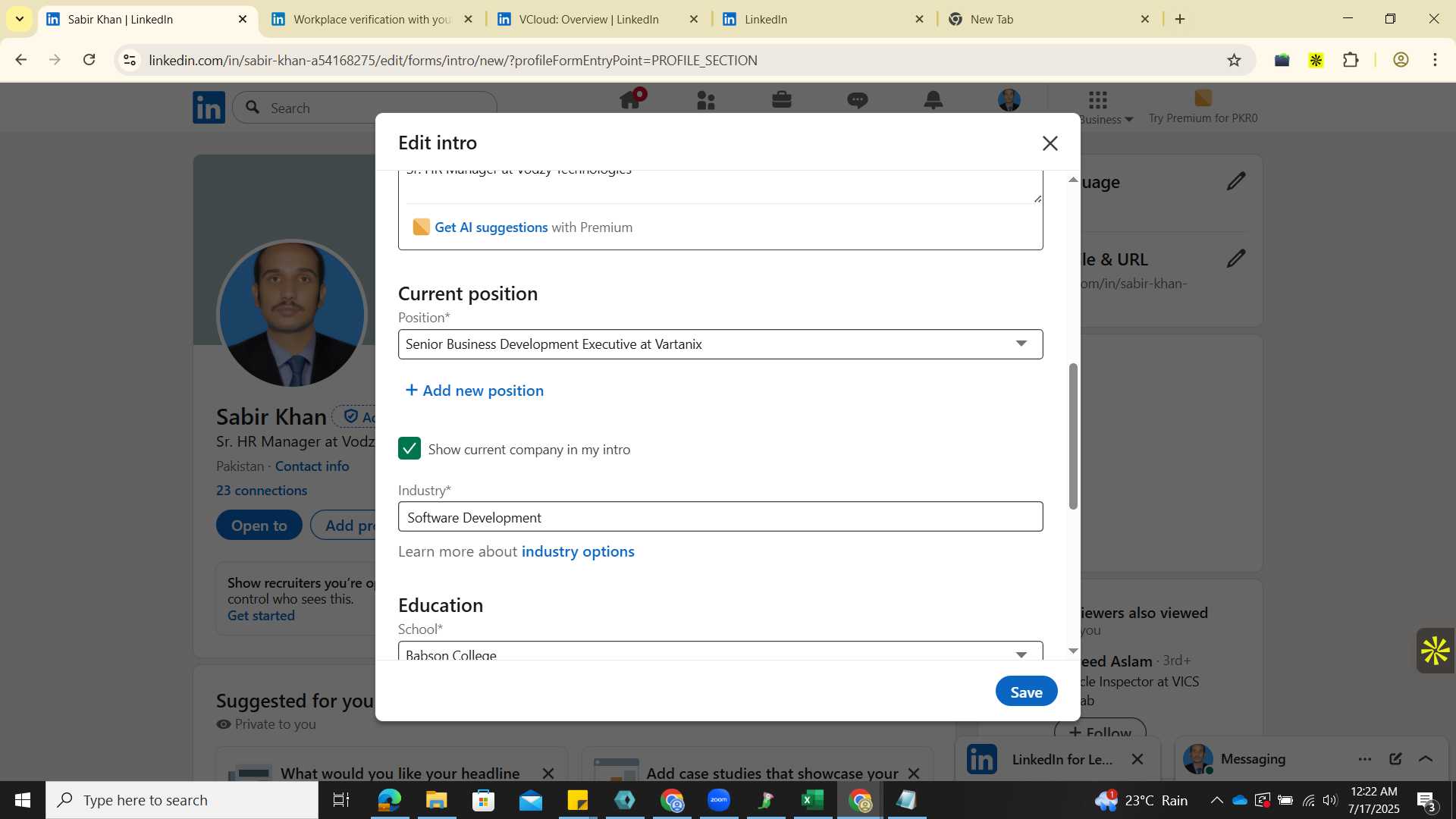Click the dialog scrollbar up arrow
The height and width of the screenshot is (819, 1456).
1073,179
